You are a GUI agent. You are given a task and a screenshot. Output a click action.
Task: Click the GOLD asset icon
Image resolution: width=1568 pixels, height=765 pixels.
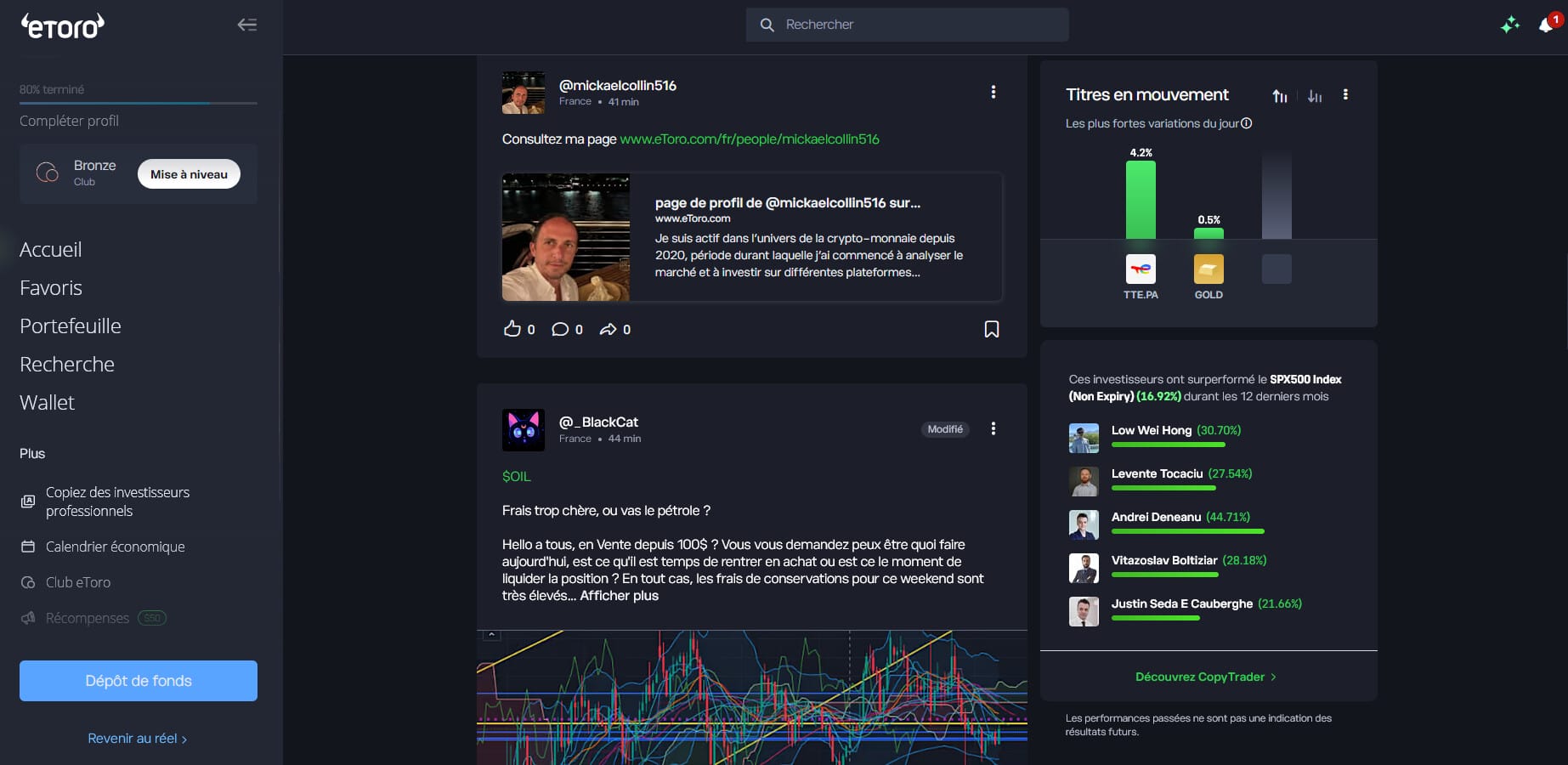[1209, 269]
